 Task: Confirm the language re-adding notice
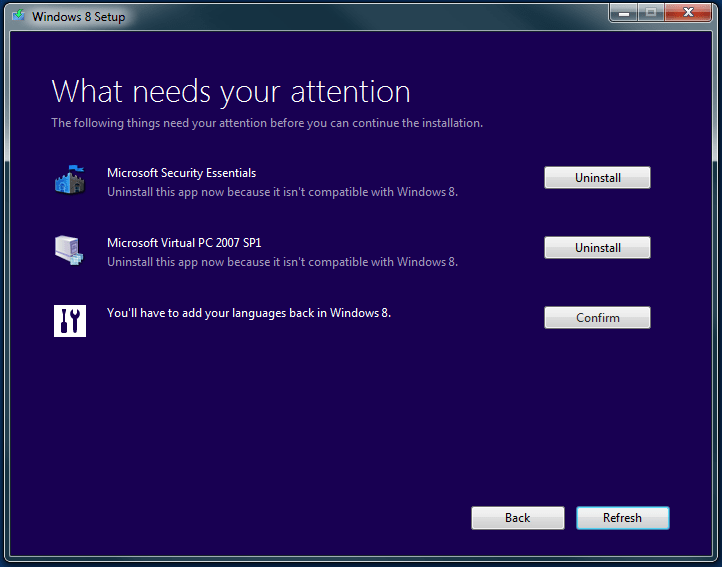597,317
